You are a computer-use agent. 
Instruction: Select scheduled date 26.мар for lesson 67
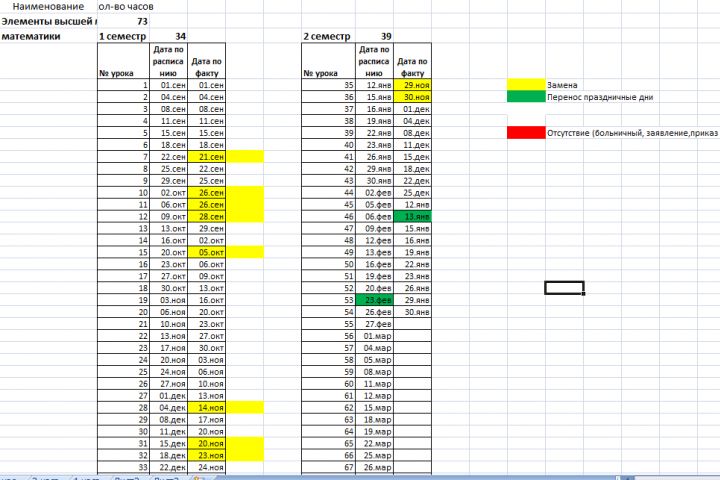click(x=375, y=467)
